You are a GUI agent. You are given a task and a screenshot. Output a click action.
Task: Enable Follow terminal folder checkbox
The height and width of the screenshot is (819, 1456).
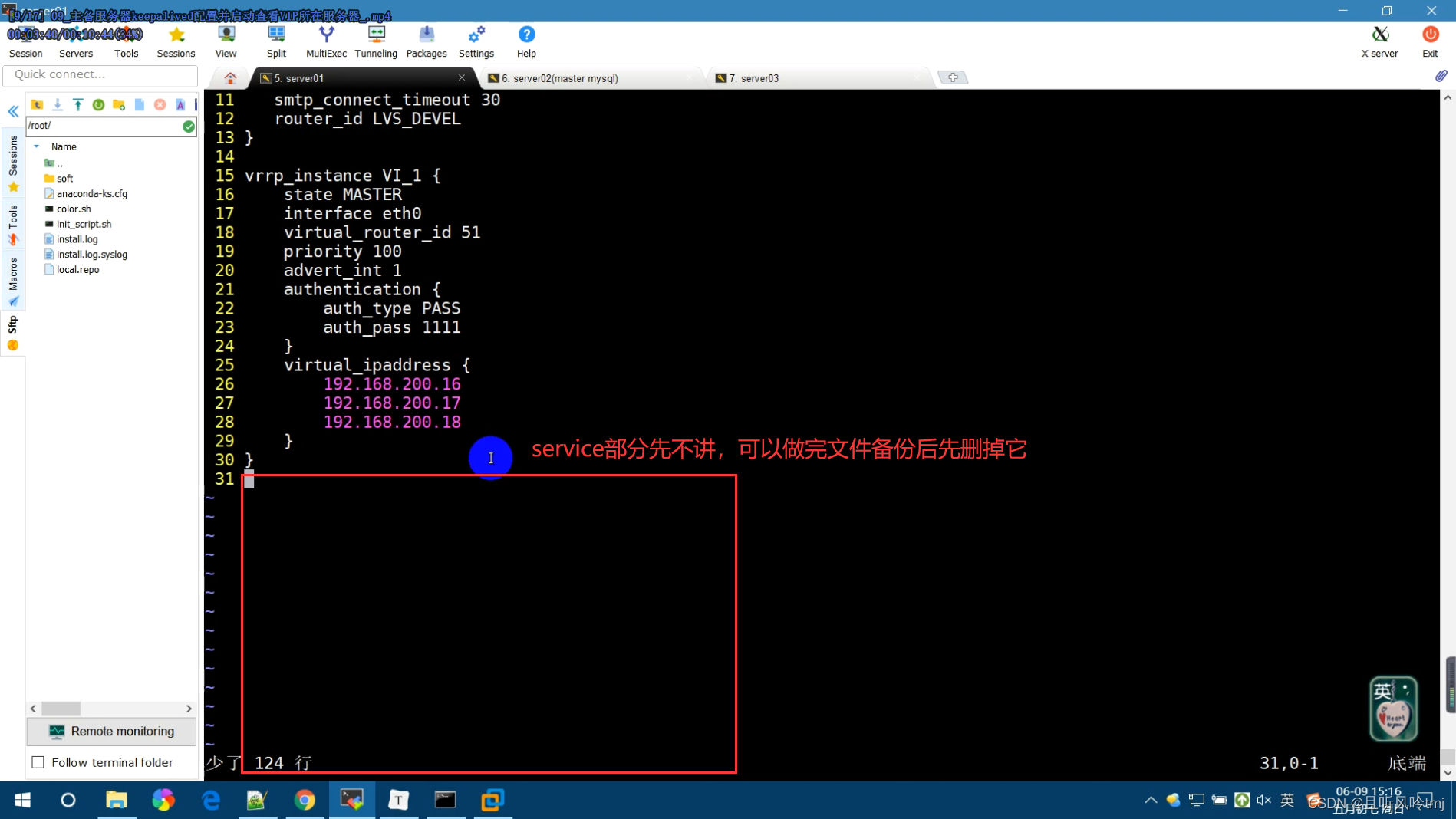(38, 762)
